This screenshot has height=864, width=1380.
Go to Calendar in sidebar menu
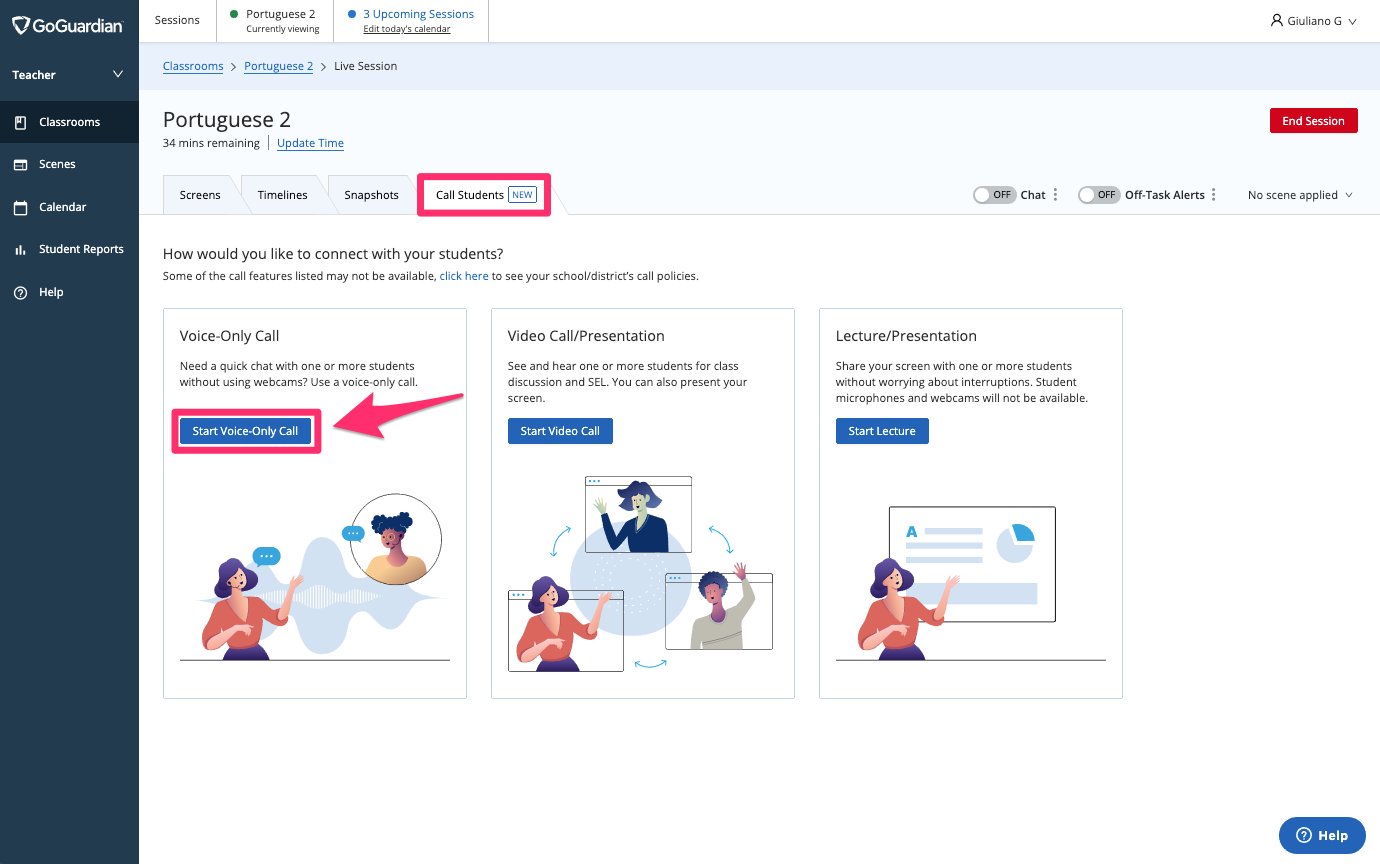point(69,208)
